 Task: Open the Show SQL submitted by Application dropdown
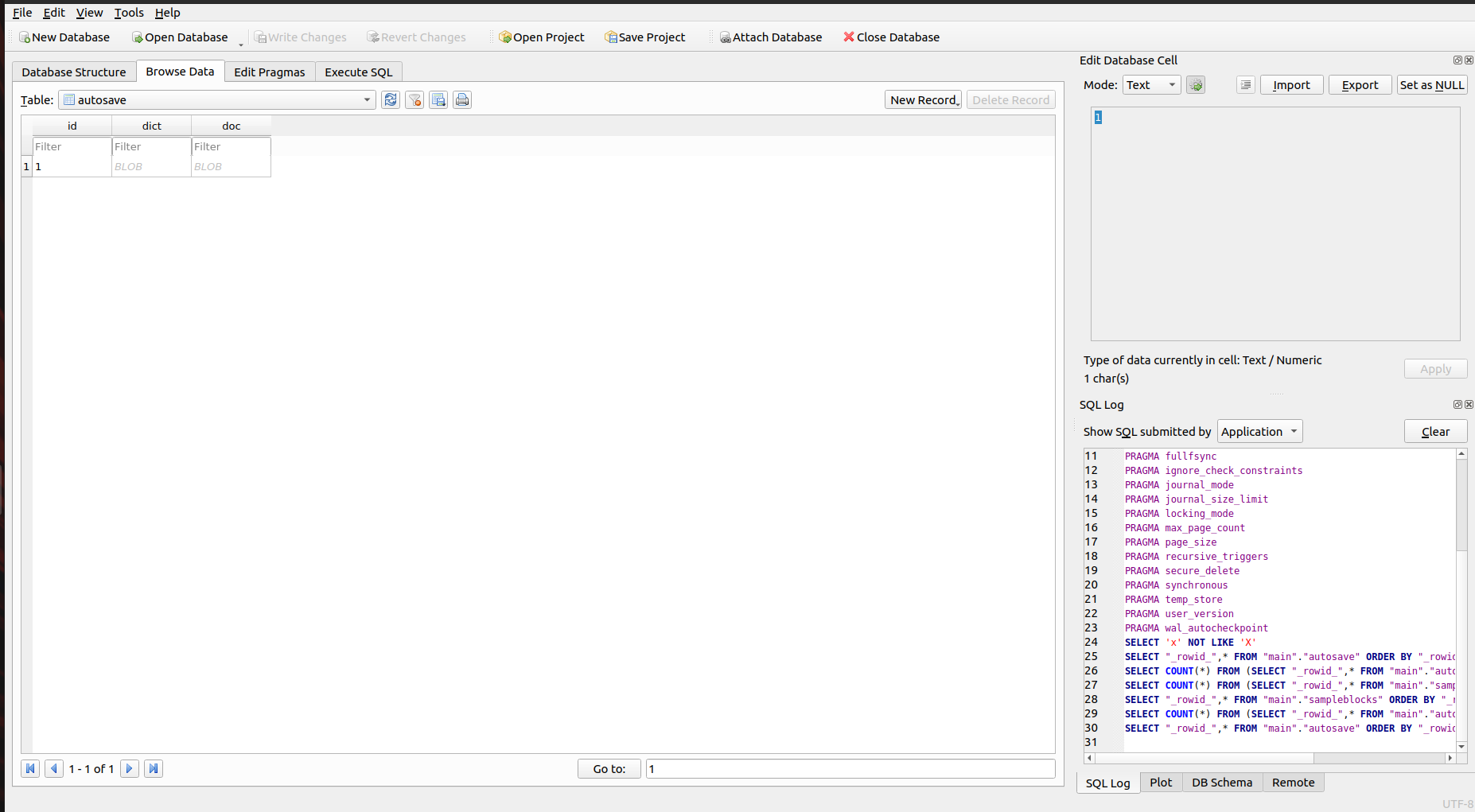click(1259, 431)
